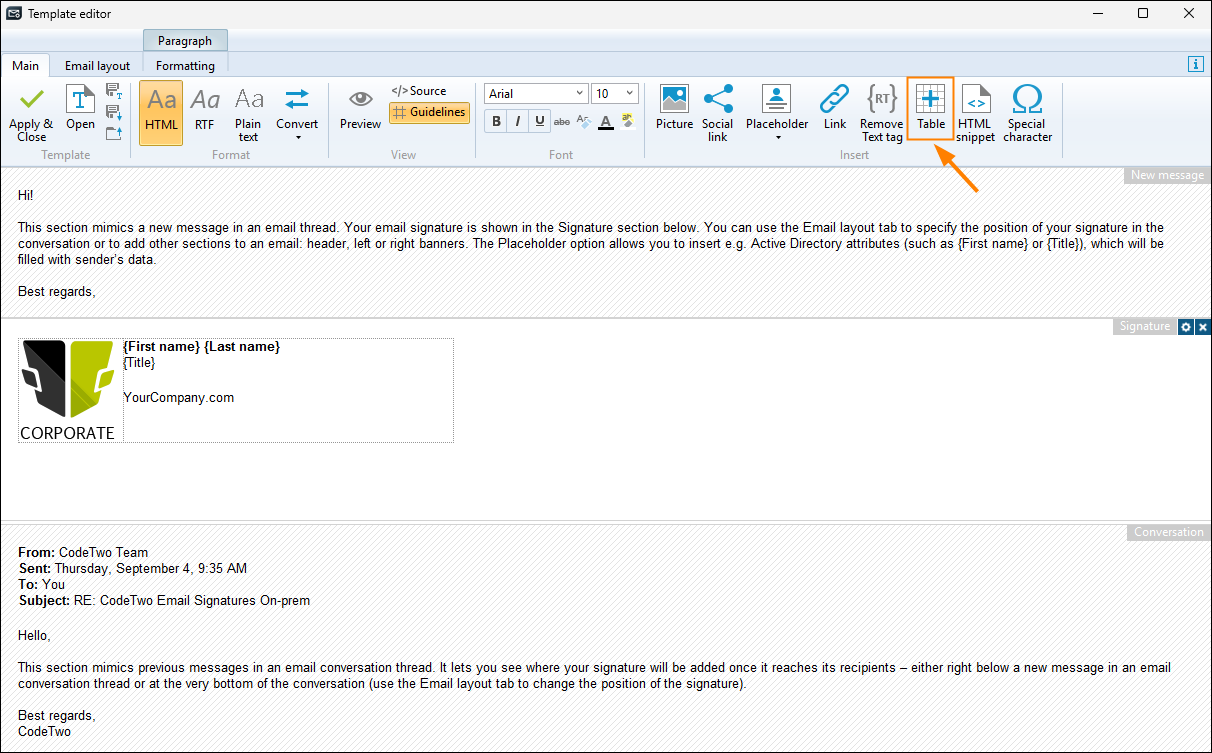Open the HTML snippet tool
The image size is (1212, 753).
tap(975, 112)
